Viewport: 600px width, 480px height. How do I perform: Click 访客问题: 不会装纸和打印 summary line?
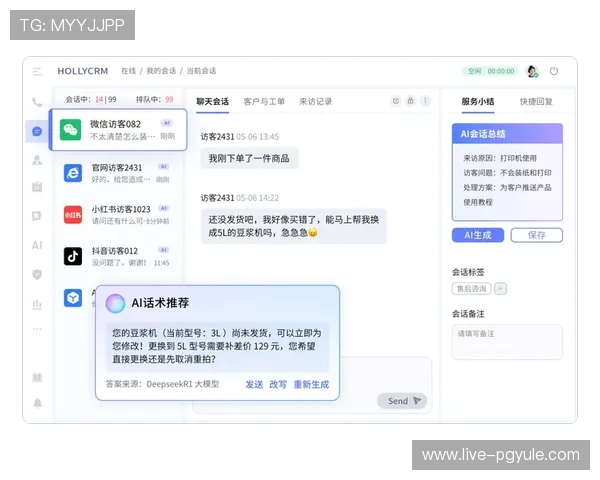point(507,173)
